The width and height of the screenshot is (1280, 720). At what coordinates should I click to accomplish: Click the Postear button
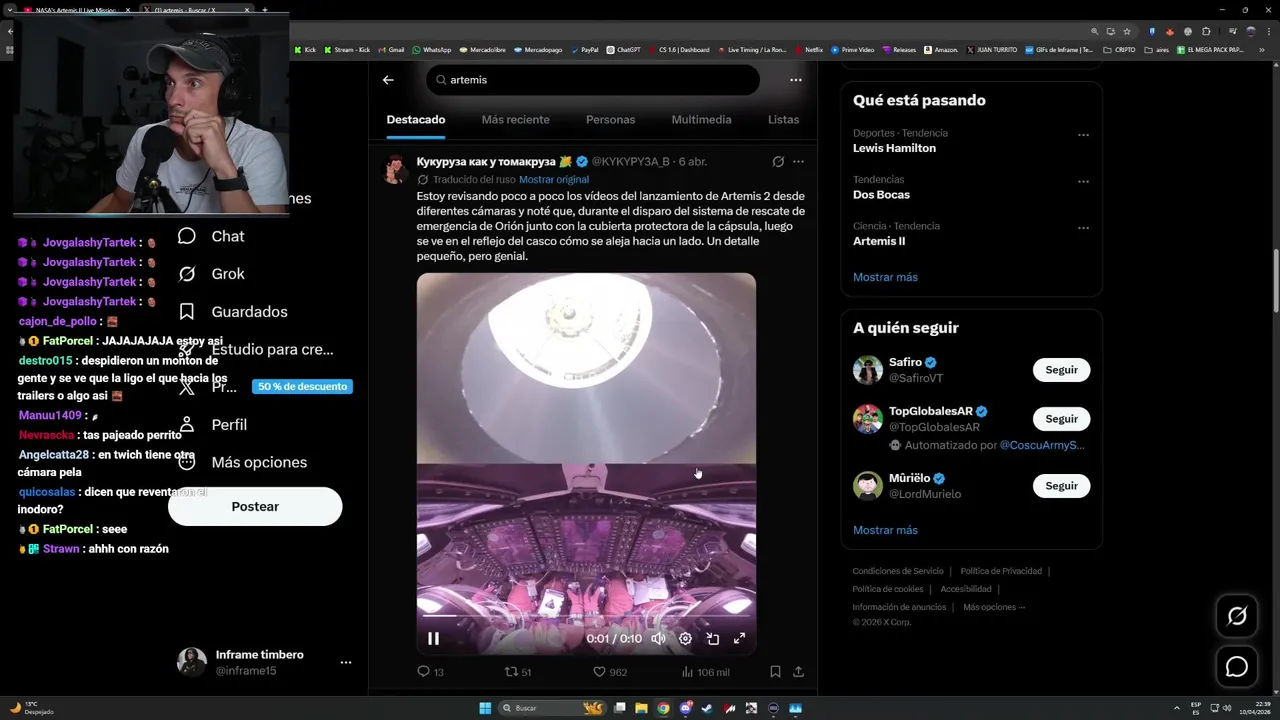[255, 506]
